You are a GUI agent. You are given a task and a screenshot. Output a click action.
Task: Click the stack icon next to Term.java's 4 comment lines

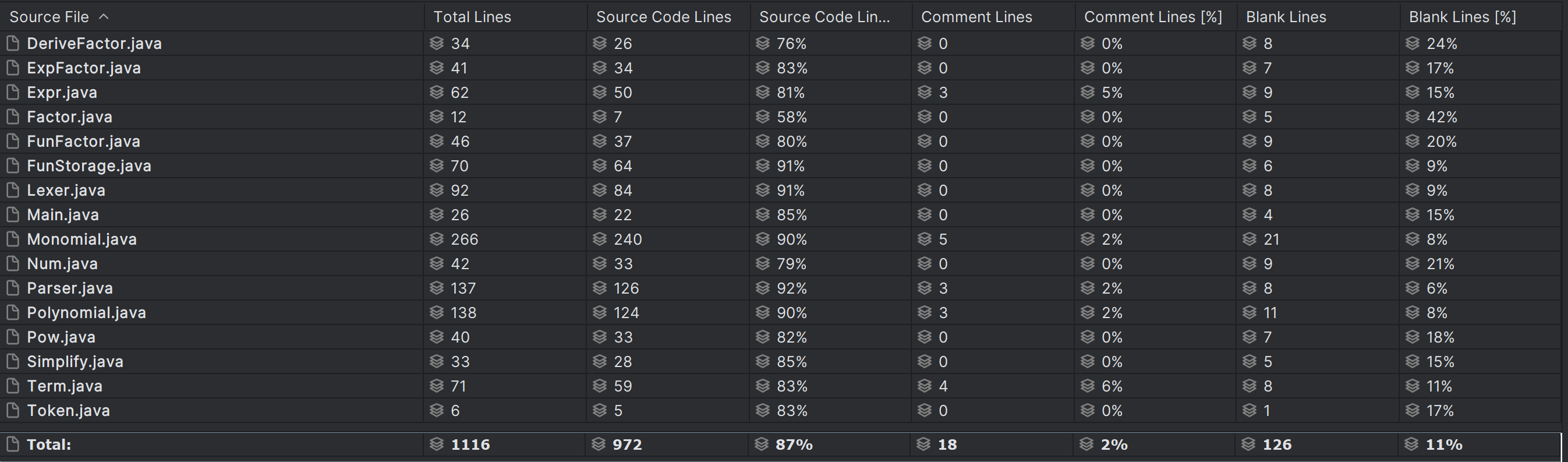point(925,386)
